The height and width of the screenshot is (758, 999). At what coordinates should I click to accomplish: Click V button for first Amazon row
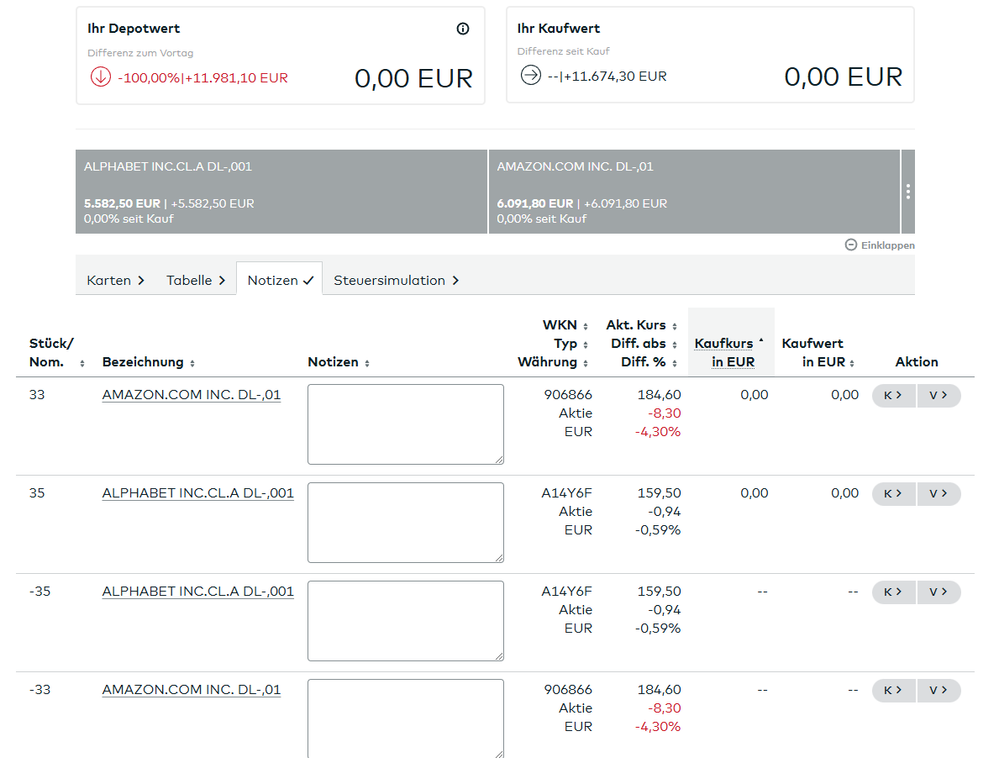(x=938, y=395)
